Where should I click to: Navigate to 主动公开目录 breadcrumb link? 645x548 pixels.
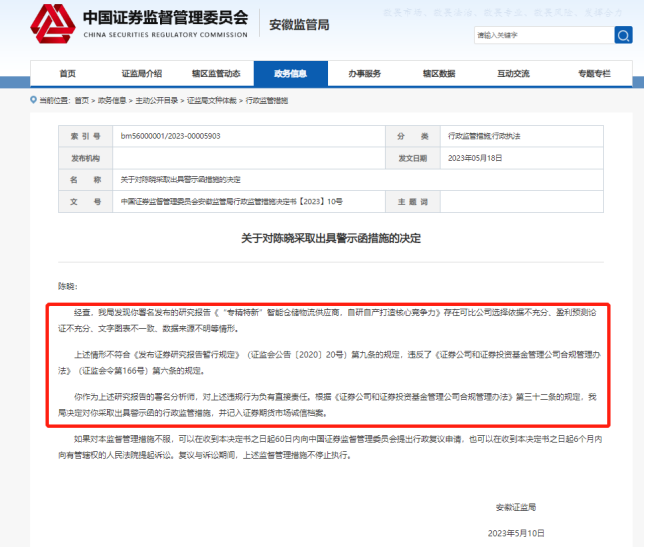[153, 101]
